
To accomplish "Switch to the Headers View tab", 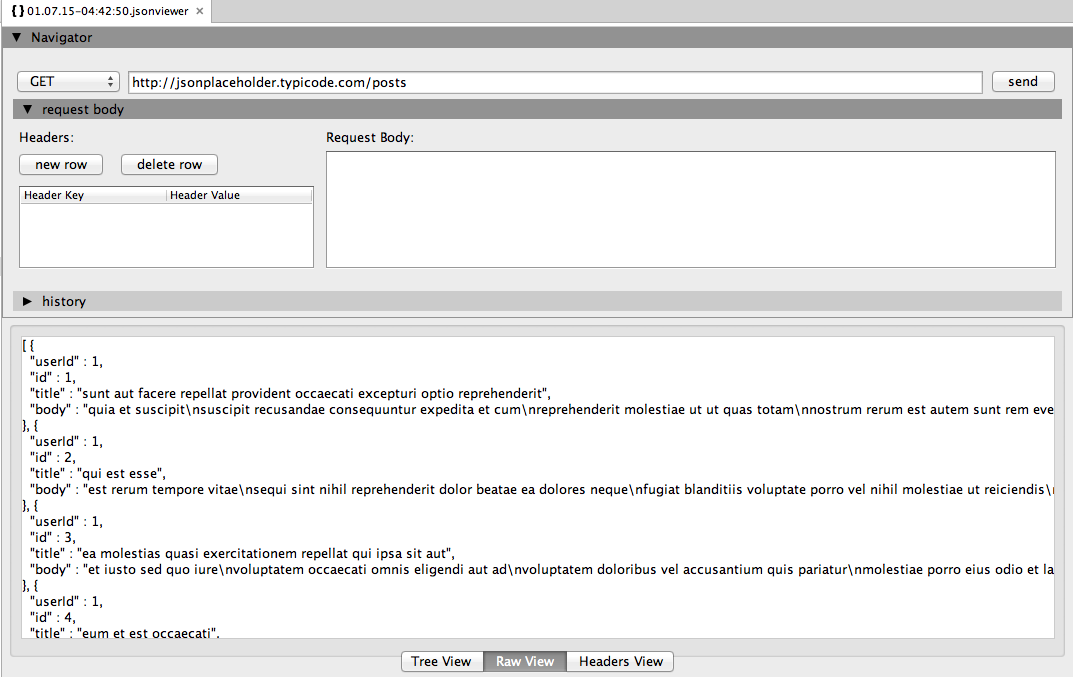I will coord(619,661).
